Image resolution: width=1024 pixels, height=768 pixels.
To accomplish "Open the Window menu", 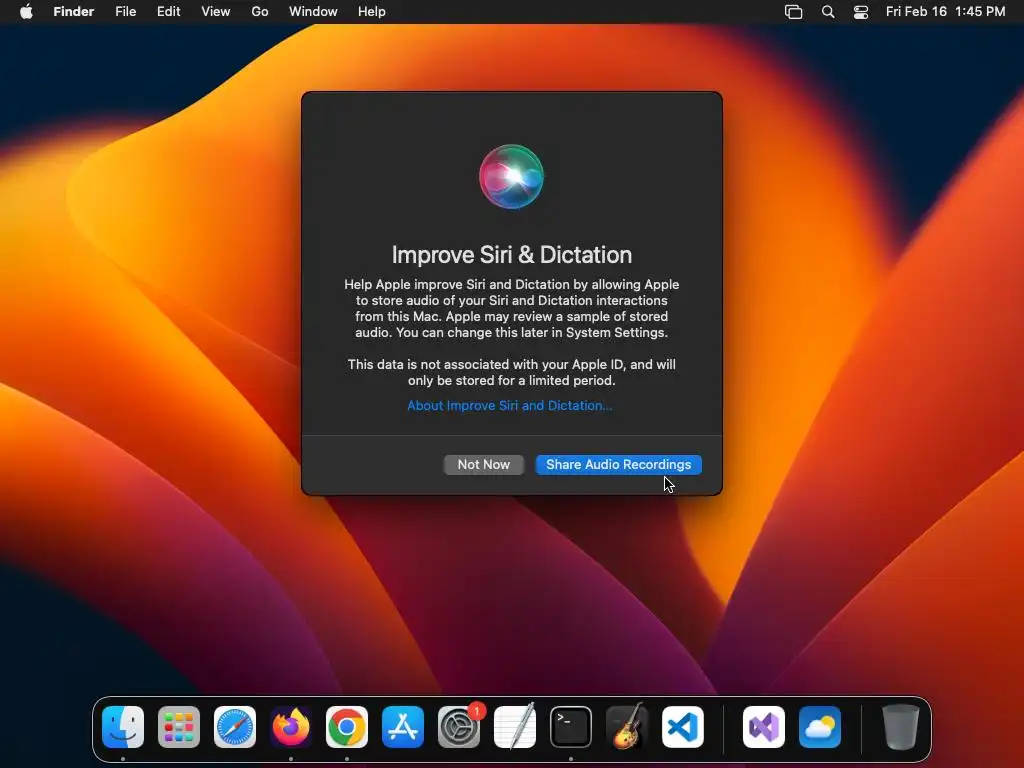I will [x=313, y=12].
